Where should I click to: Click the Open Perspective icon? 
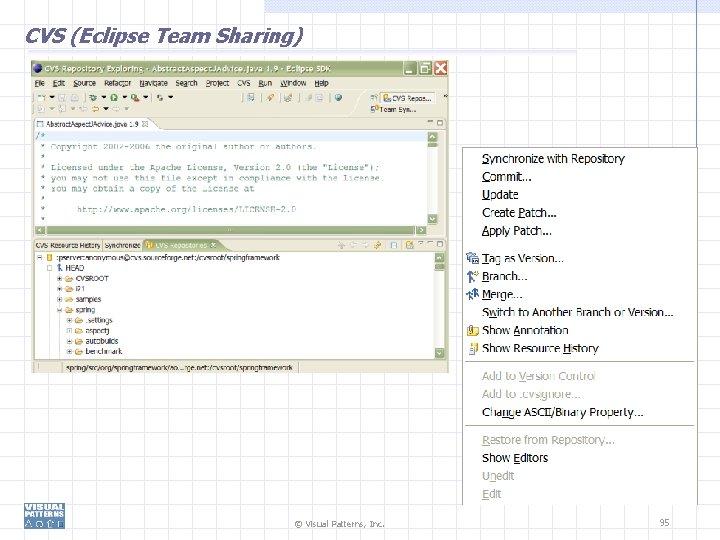374,98
